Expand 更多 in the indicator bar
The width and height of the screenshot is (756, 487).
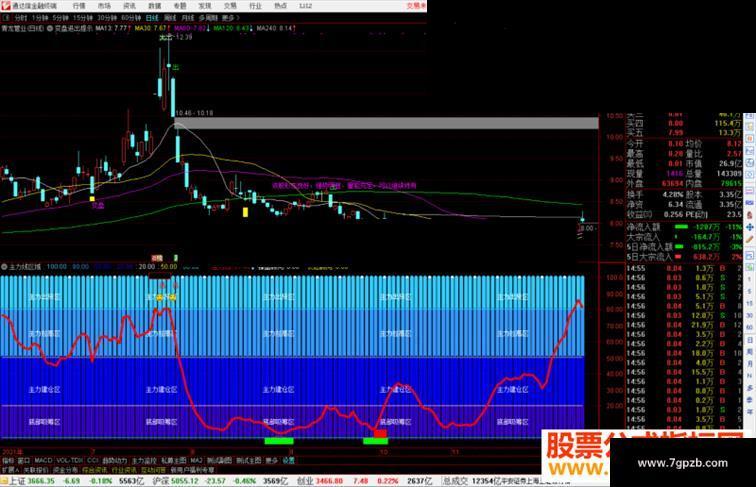271,461
